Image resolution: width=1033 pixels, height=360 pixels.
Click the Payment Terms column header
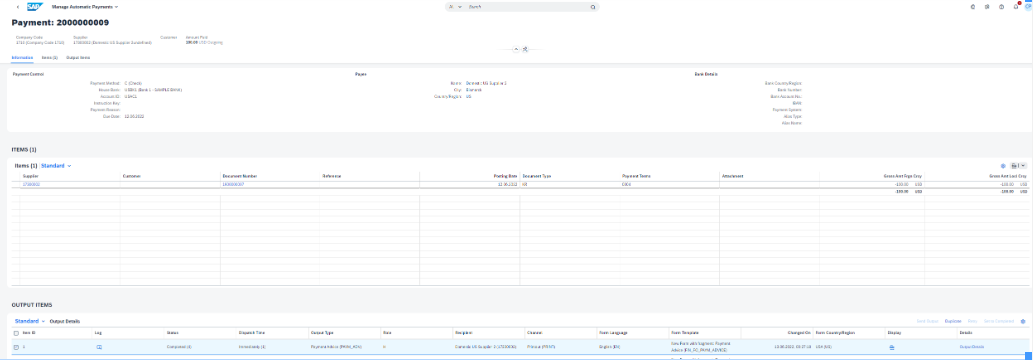click(635, 177)
